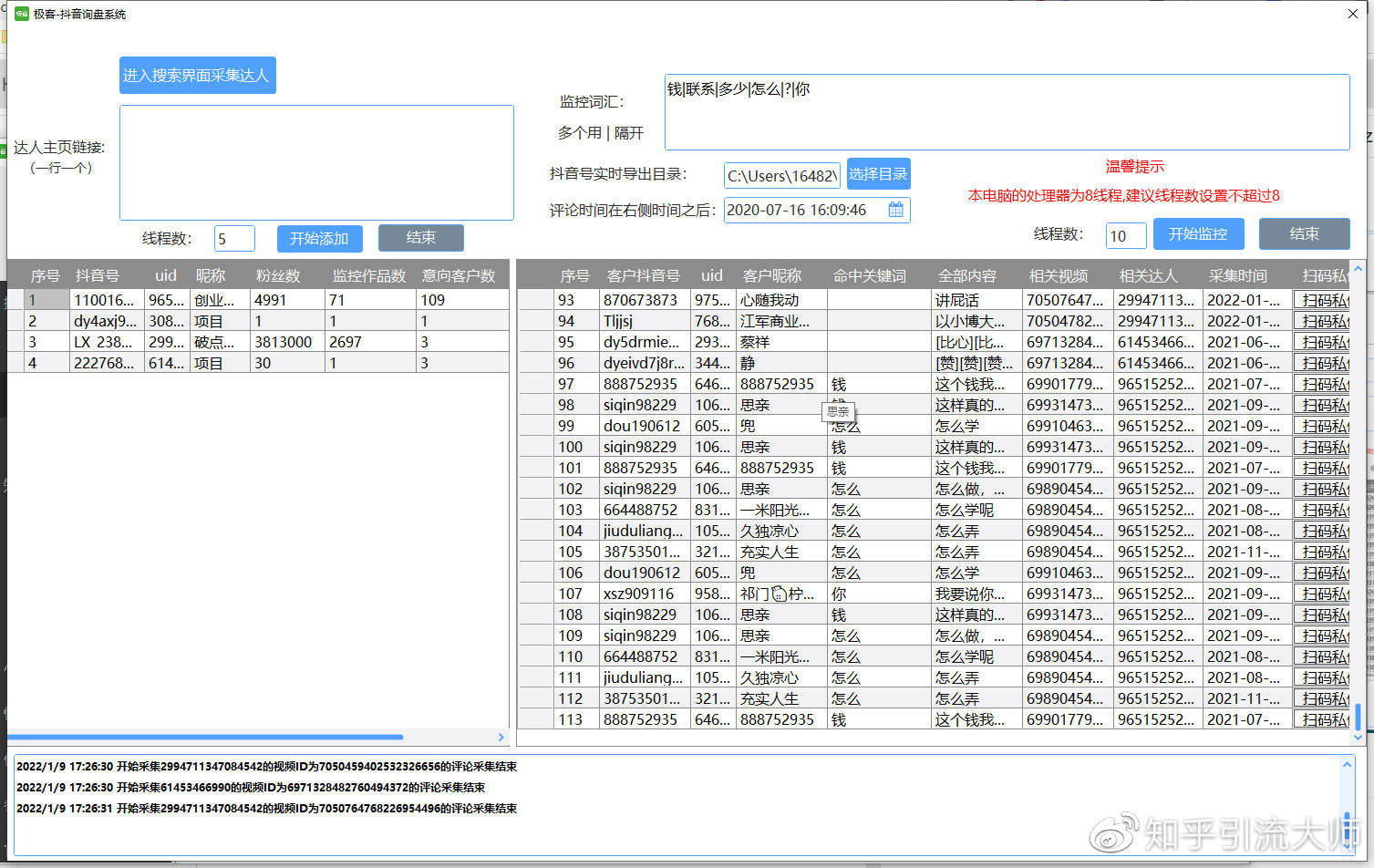Click 开始添加 button
The width and height of the screenshot is (1374, 868).
click(319, 239)
